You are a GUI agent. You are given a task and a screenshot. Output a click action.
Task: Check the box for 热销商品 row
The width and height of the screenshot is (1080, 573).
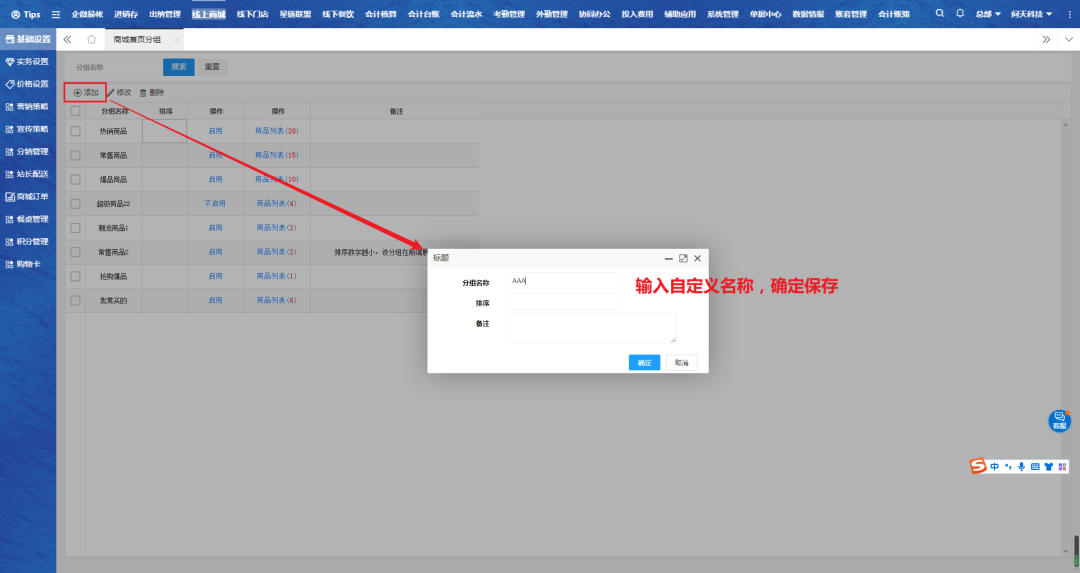pos(76,131)
